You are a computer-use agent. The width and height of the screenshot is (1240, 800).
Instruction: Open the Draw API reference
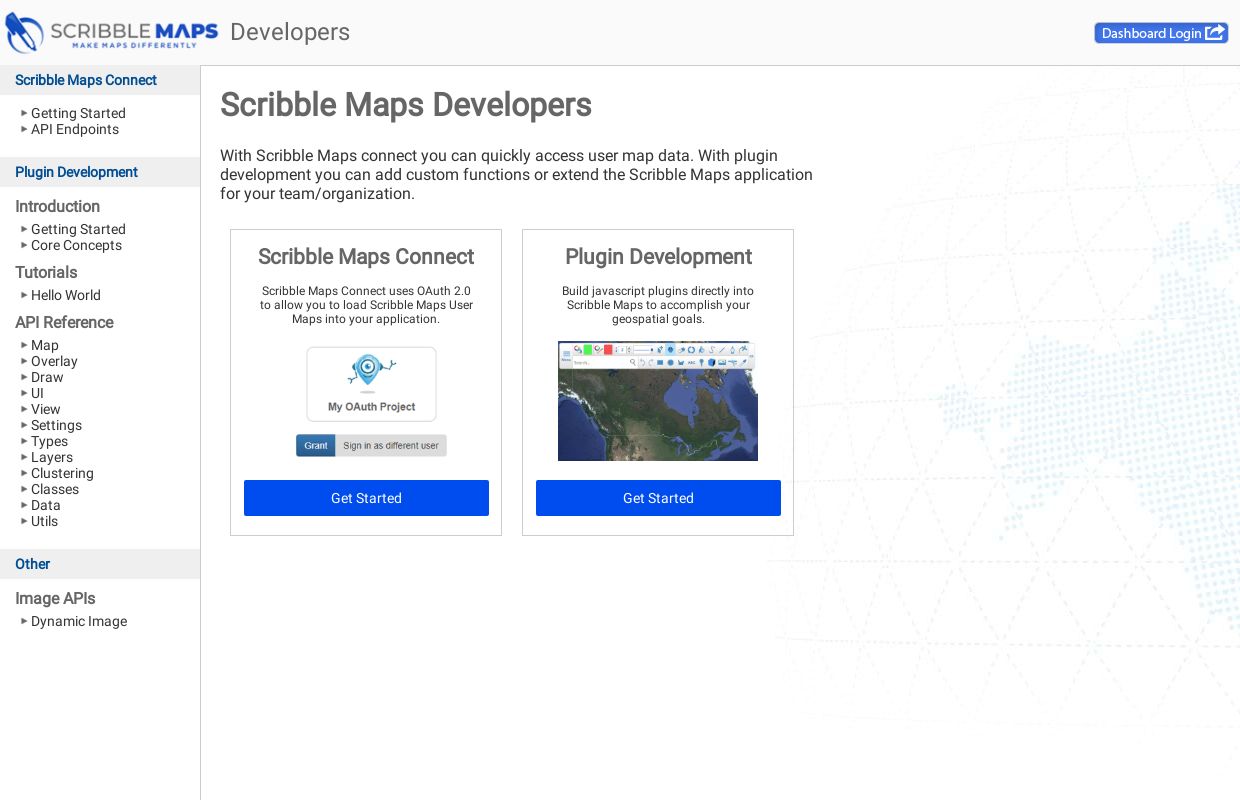pos(47,377)
